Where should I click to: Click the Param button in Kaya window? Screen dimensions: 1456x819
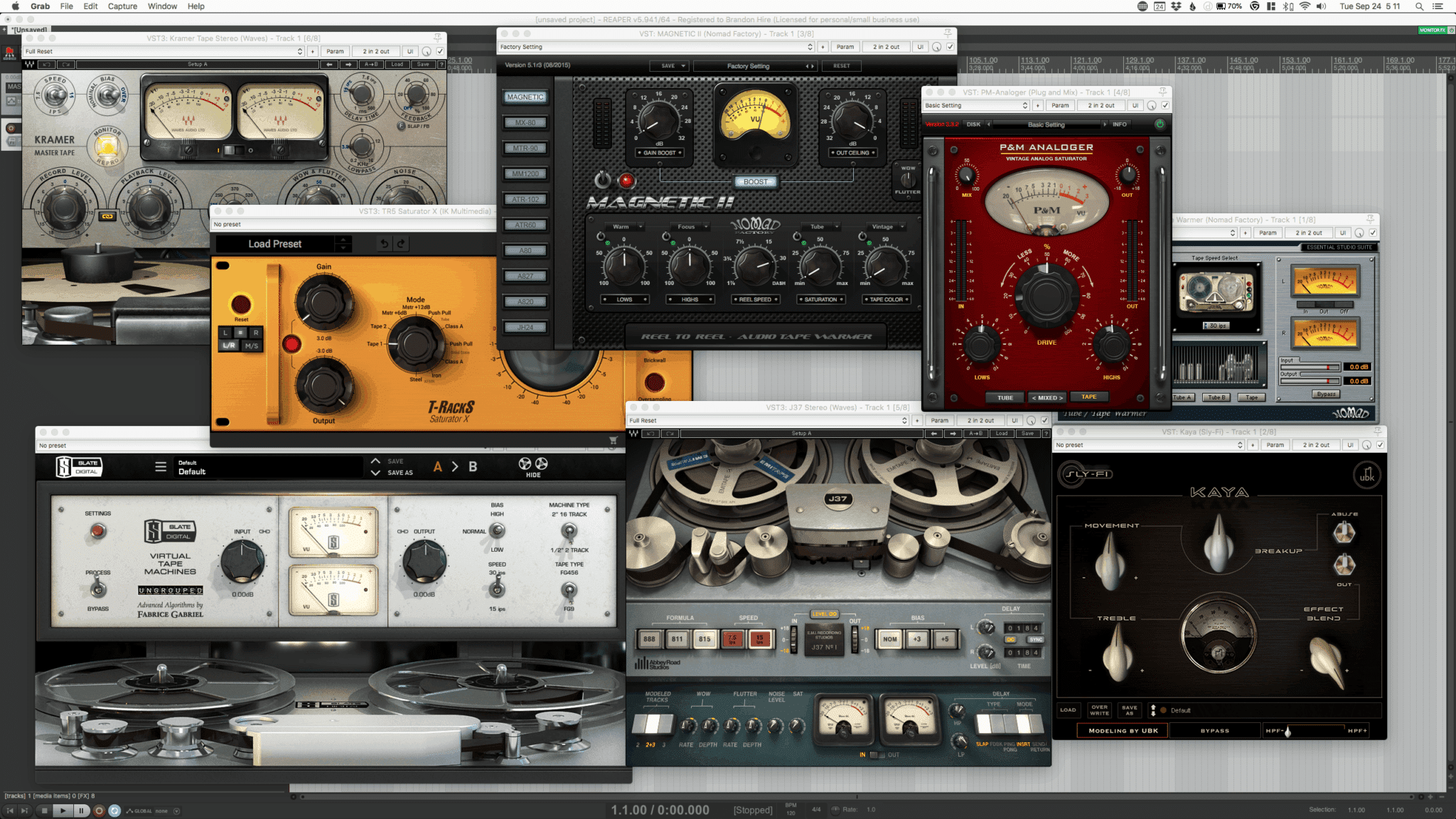[x=1275, y=445]
